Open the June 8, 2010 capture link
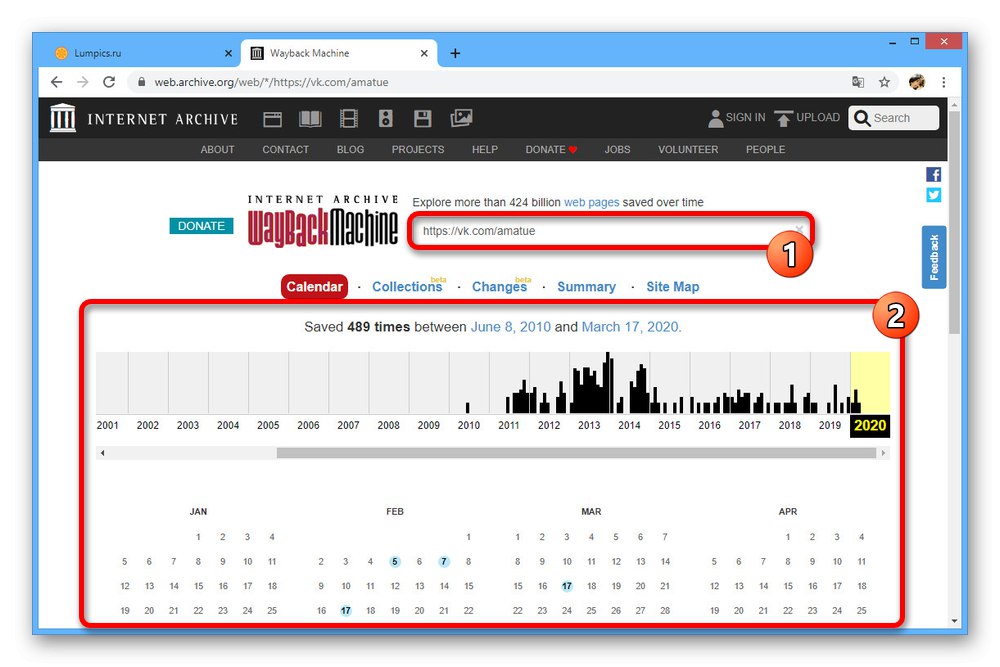Screen dimensions: 1000x667 coord(510,327)
